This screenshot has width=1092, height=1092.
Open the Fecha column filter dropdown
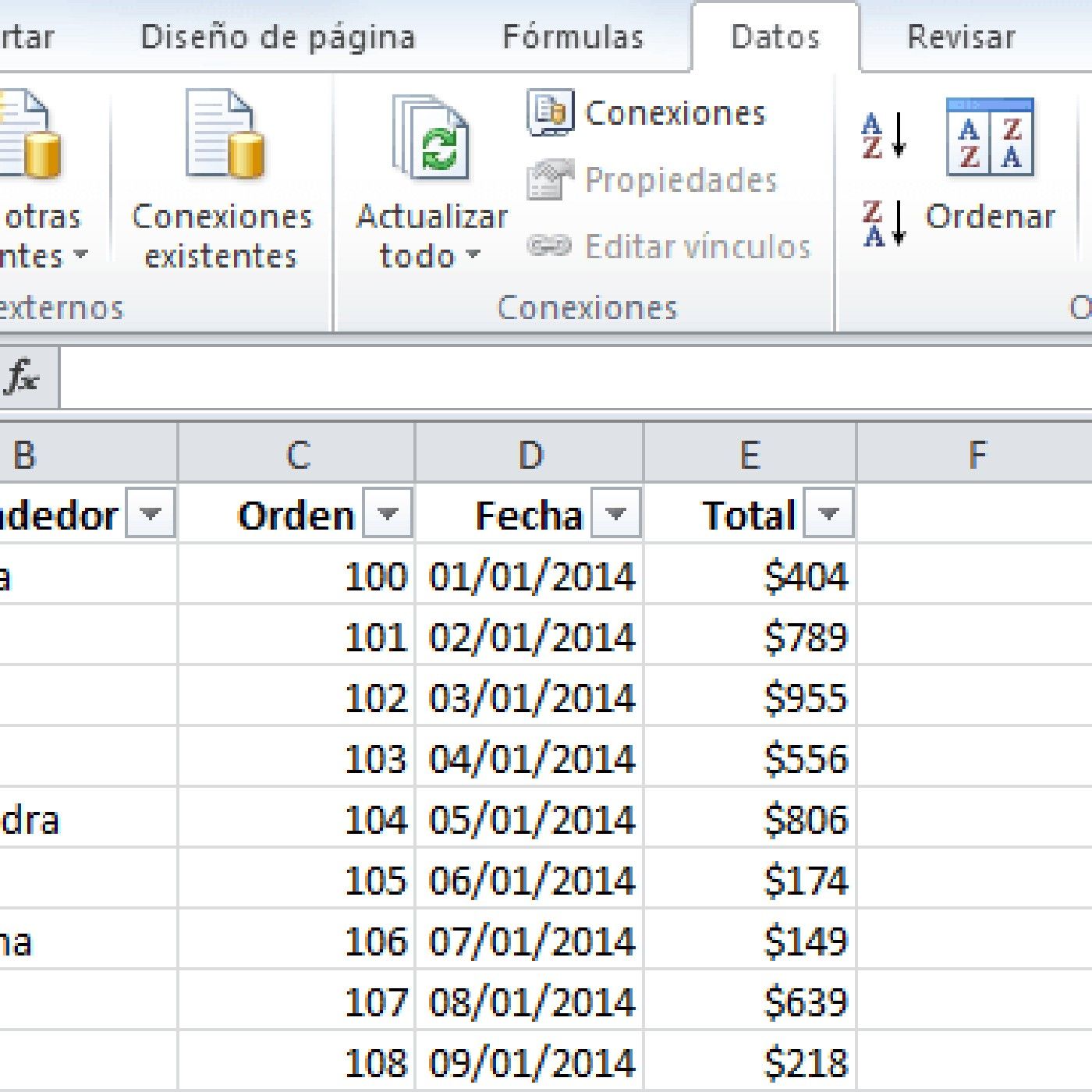click(615, 513)
